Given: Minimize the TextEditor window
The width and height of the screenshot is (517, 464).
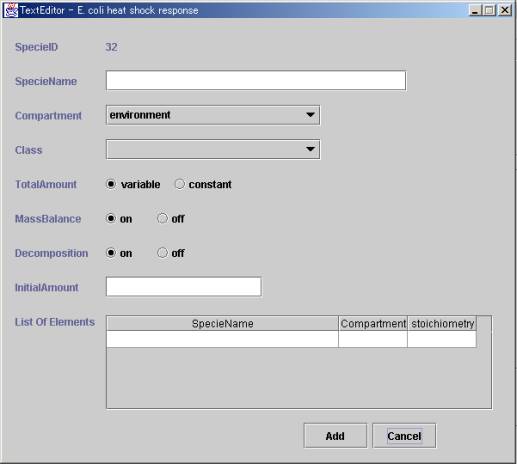Looking at the screenshot, I should pyautogui.click(x=475, y=10).
